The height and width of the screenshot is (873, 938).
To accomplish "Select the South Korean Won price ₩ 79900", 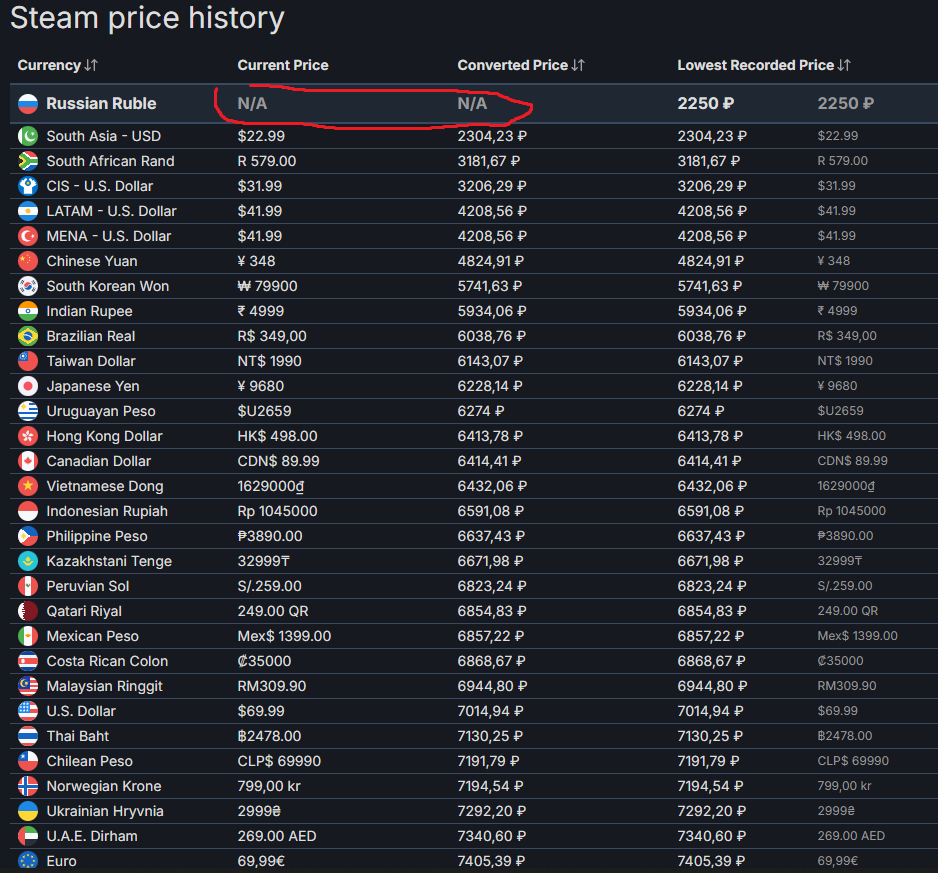I will click(267, 286).
